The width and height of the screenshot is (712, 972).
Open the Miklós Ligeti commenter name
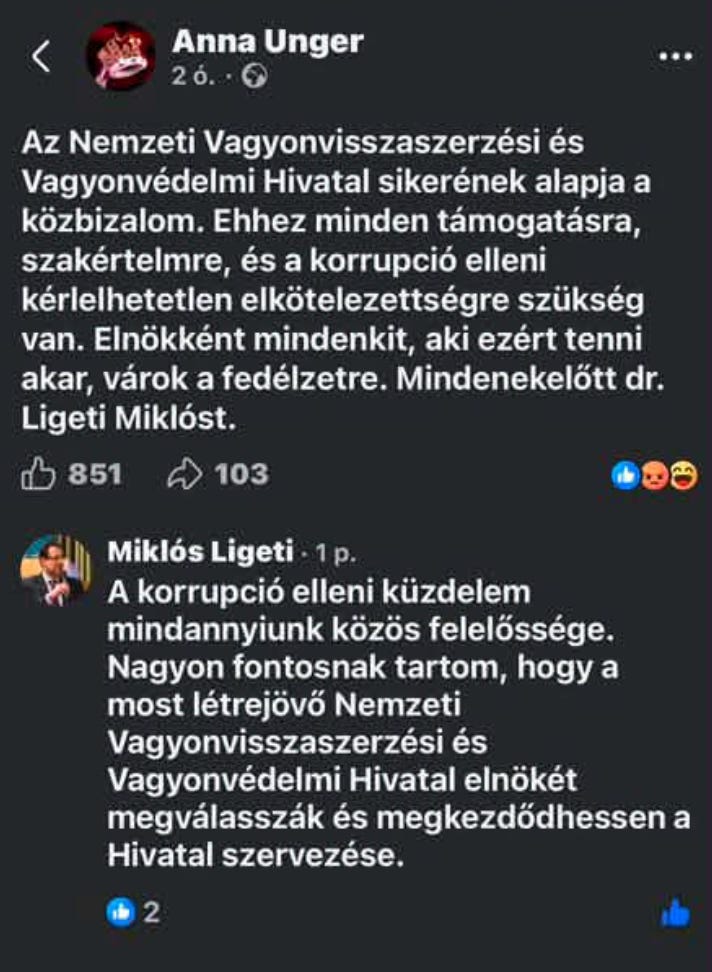[200, 551]
